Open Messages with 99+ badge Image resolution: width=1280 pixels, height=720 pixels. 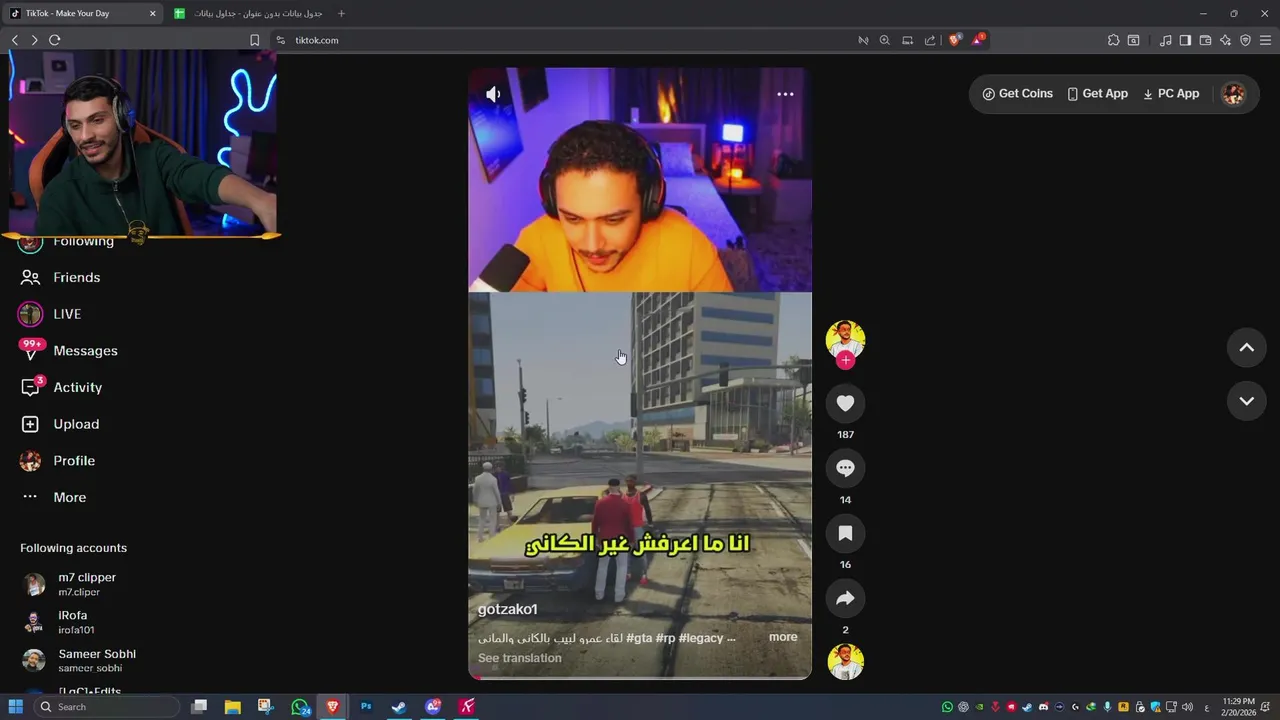pyautogui.click(x=69, y=351)
